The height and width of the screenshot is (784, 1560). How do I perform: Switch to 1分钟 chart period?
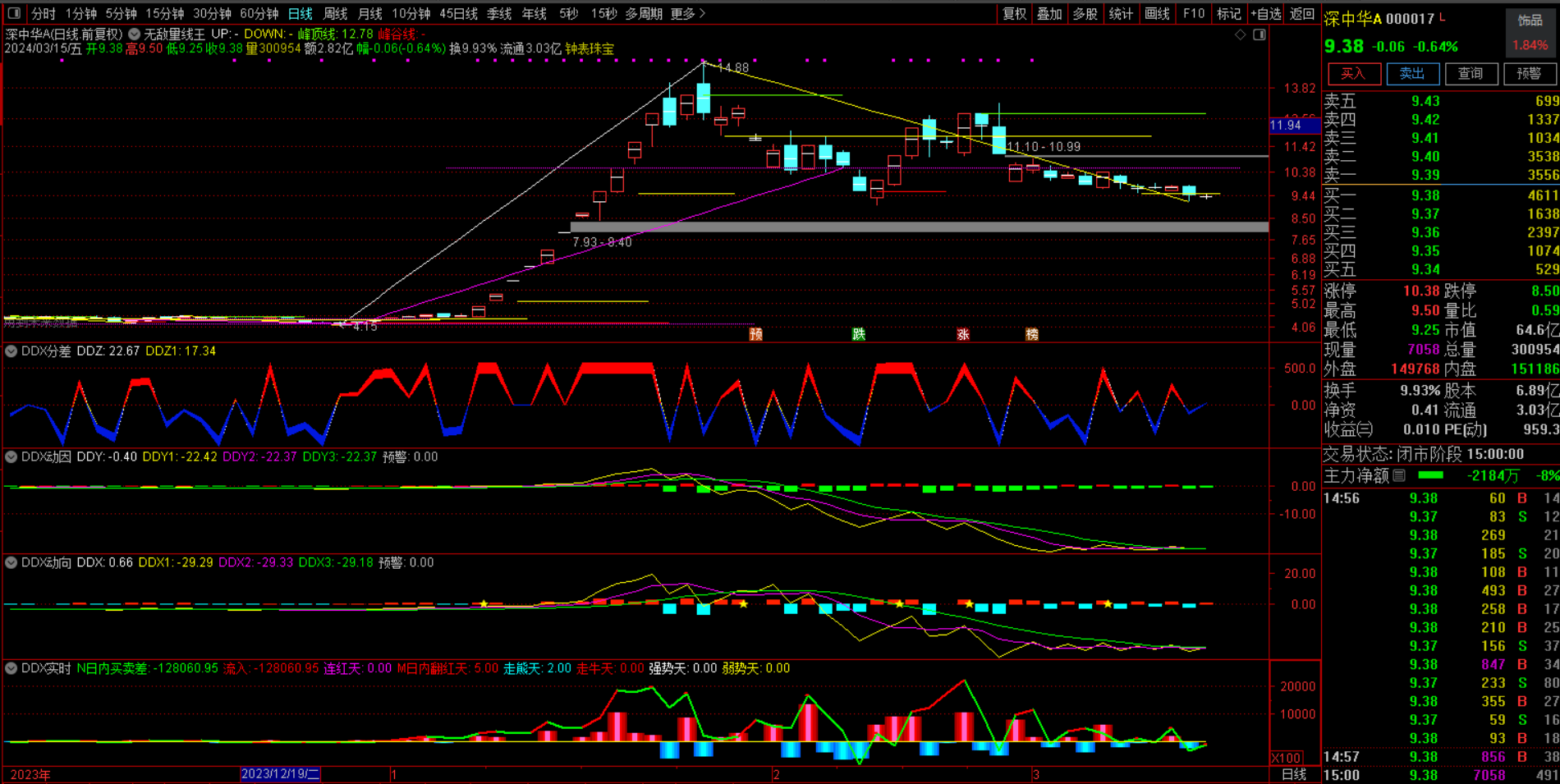coord(81,13)
